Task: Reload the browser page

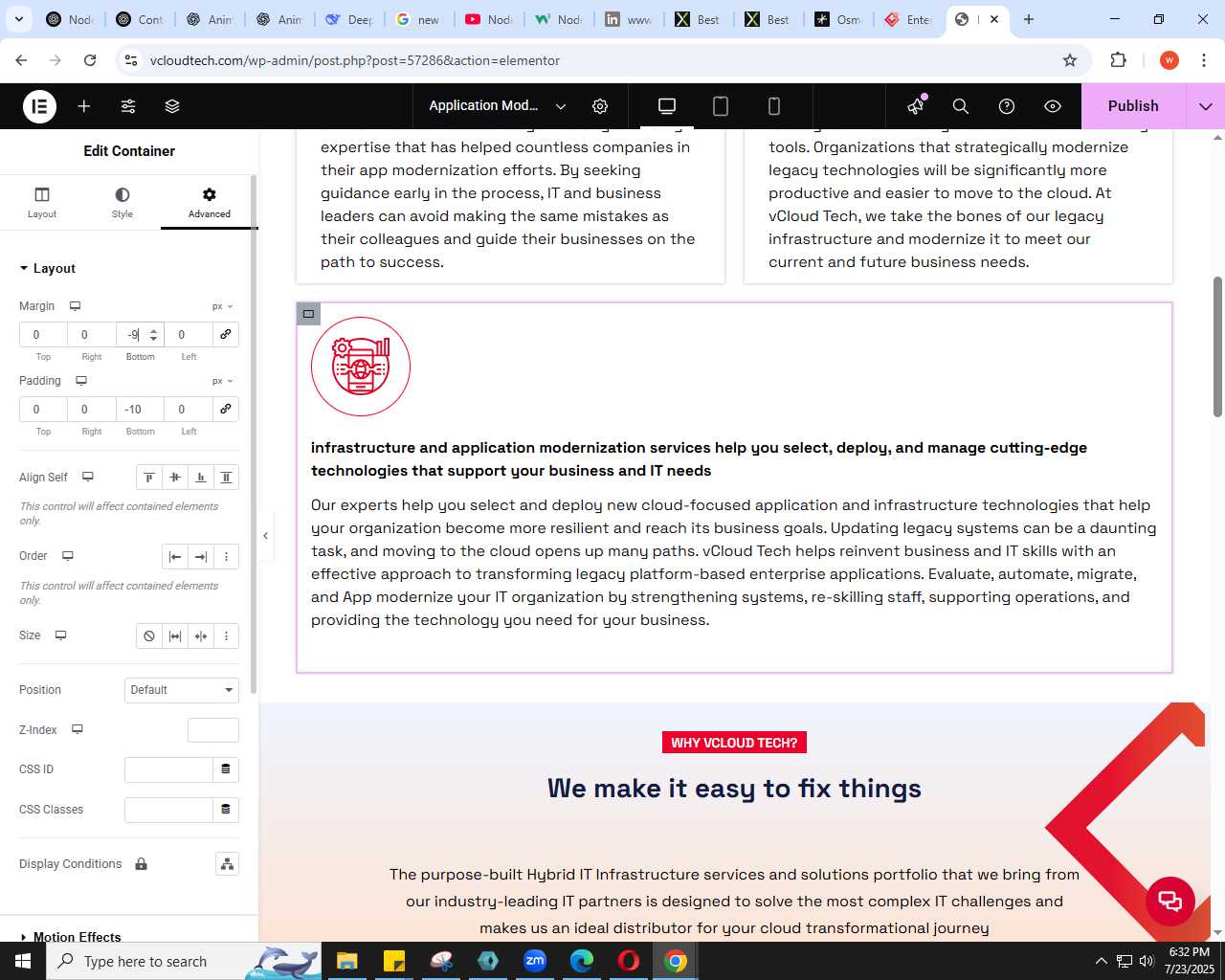Action: 90,60
